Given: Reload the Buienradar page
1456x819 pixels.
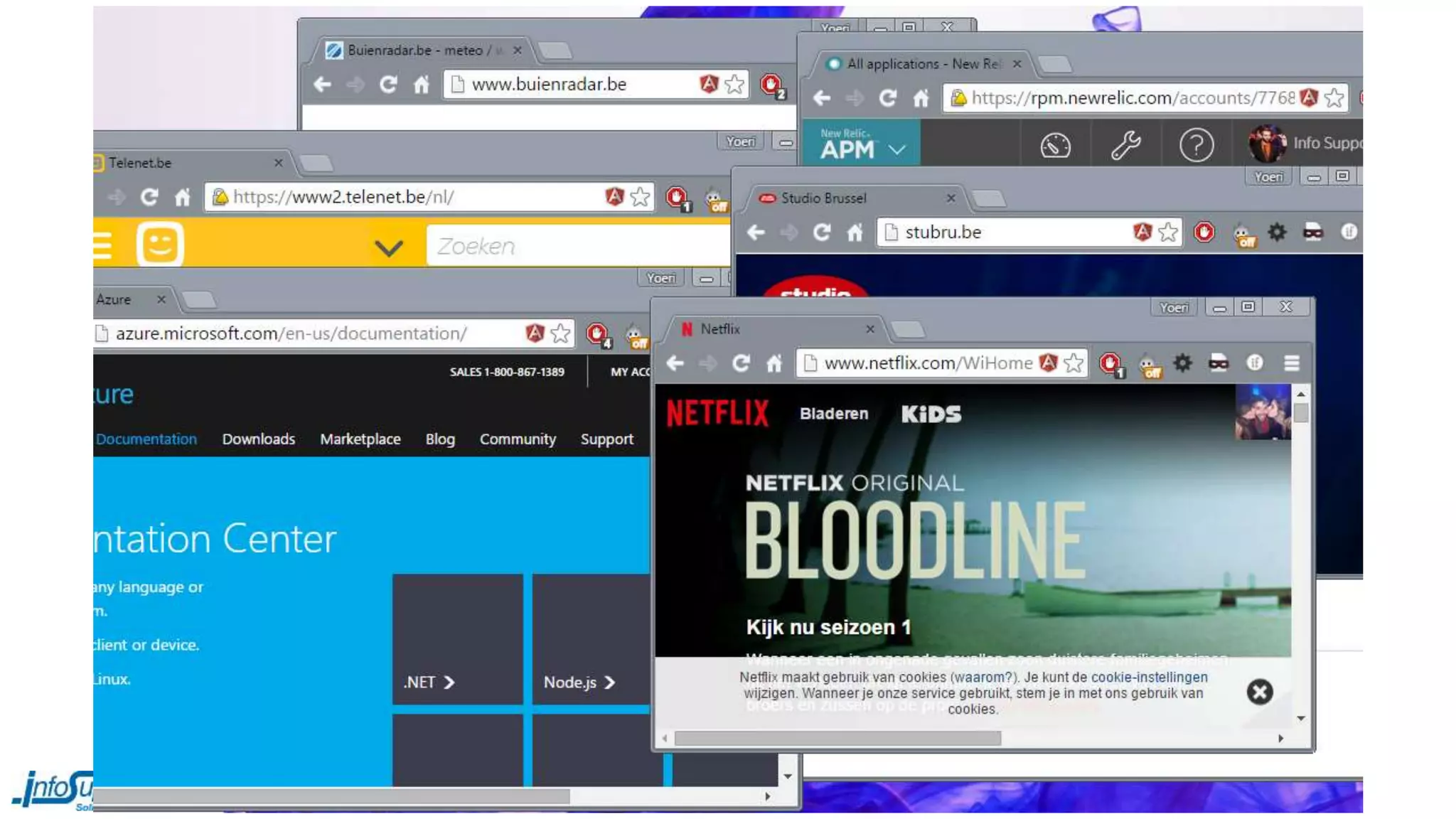Looking at the screenshot, I should click(x=388, y=85).
